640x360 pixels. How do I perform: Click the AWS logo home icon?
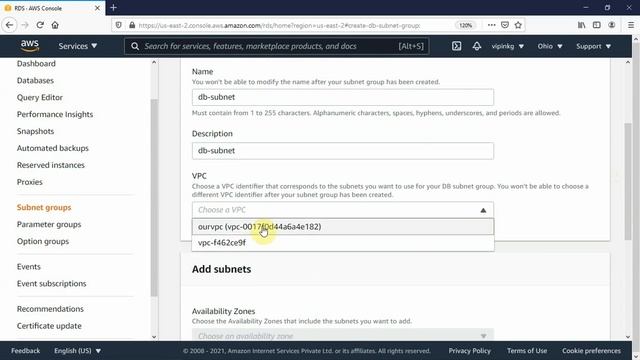click(30, 46)
